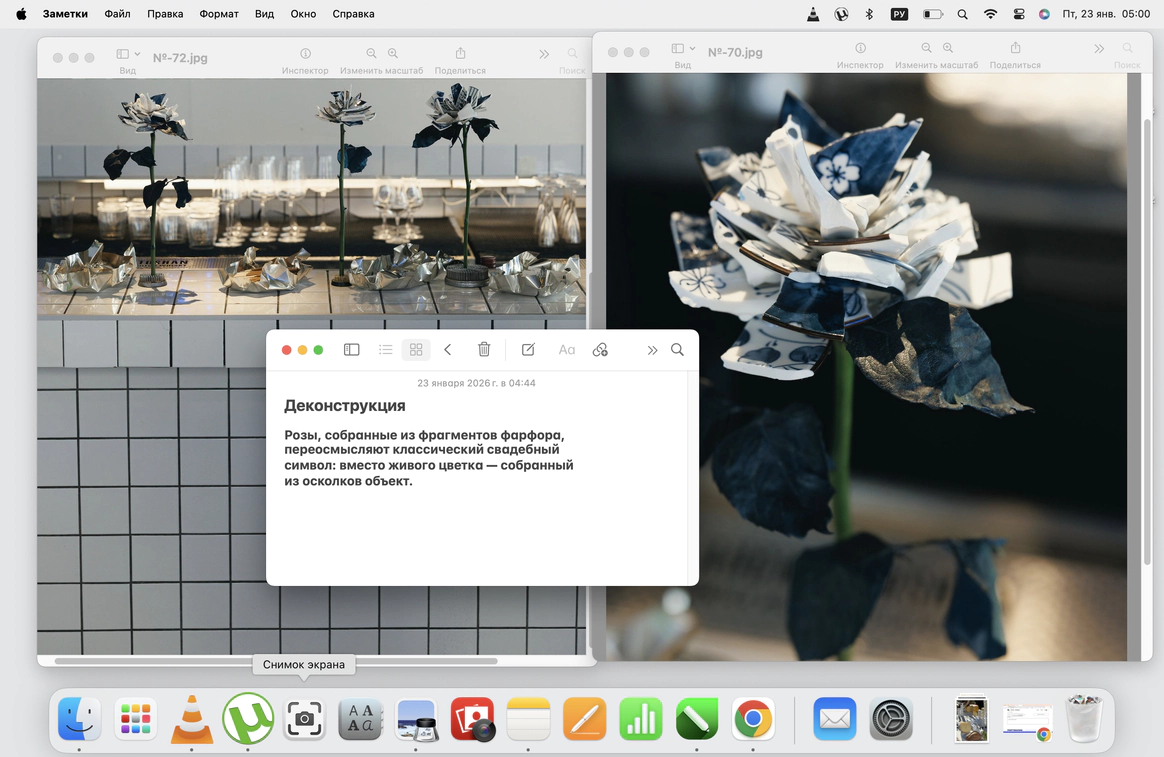Click horizontal scrollbar of №-72.jpg window
Viewport: 1164px width, 757px height.
[x=275, y=660]
